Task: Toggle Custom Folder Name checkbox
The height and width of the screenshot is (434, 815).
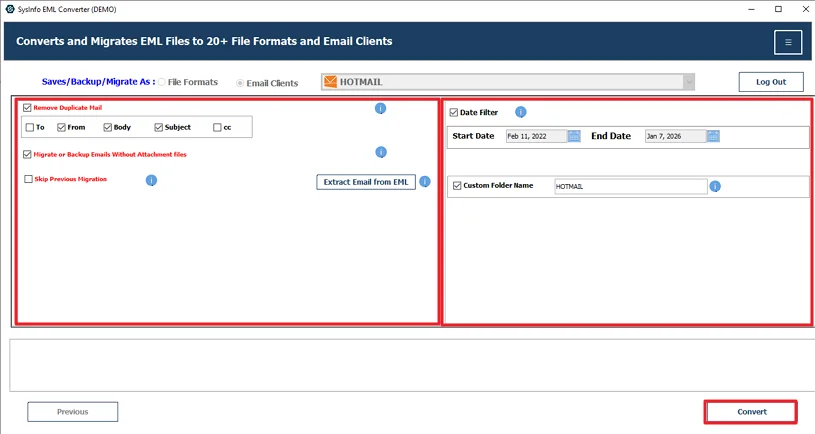Action: point(457,186)
